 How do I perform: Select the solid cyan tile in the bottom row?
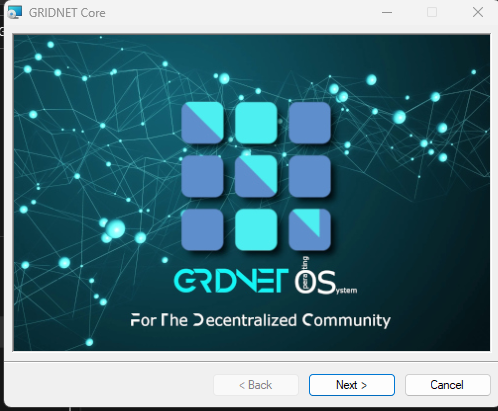coord(256,230)
